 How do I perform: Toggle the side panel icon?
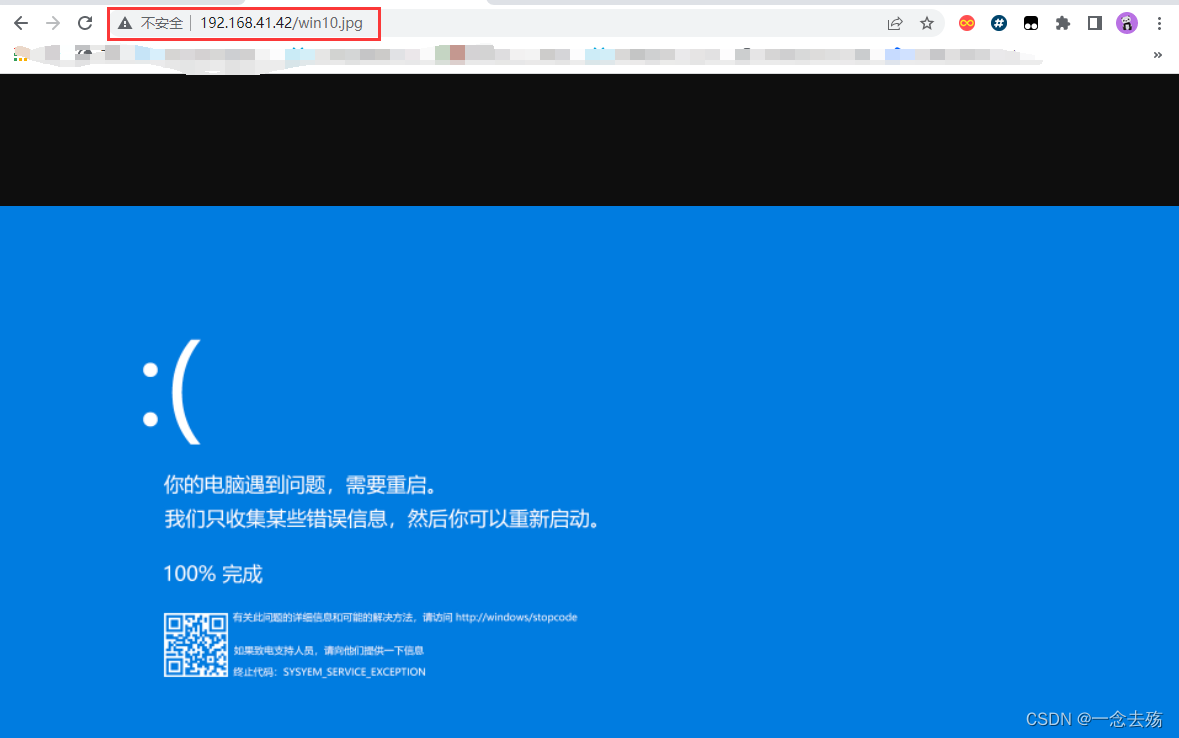pyautogui.click(x=1093, y=22)
